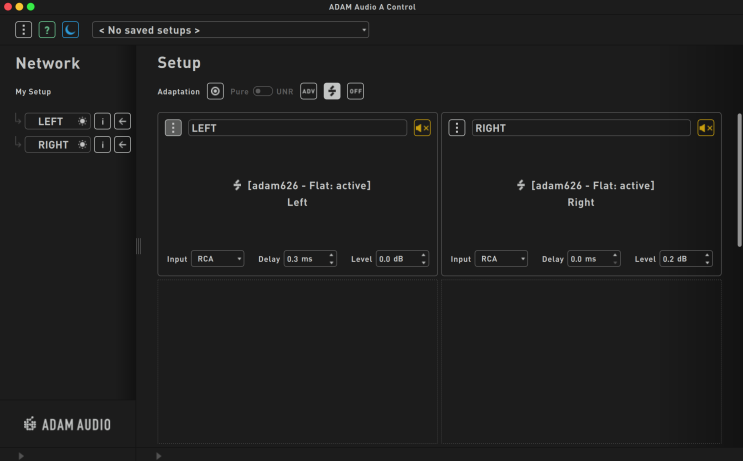Increase the LEFT speaker Delay value
Screen dimensions: 743x461
tap(331, 255)
